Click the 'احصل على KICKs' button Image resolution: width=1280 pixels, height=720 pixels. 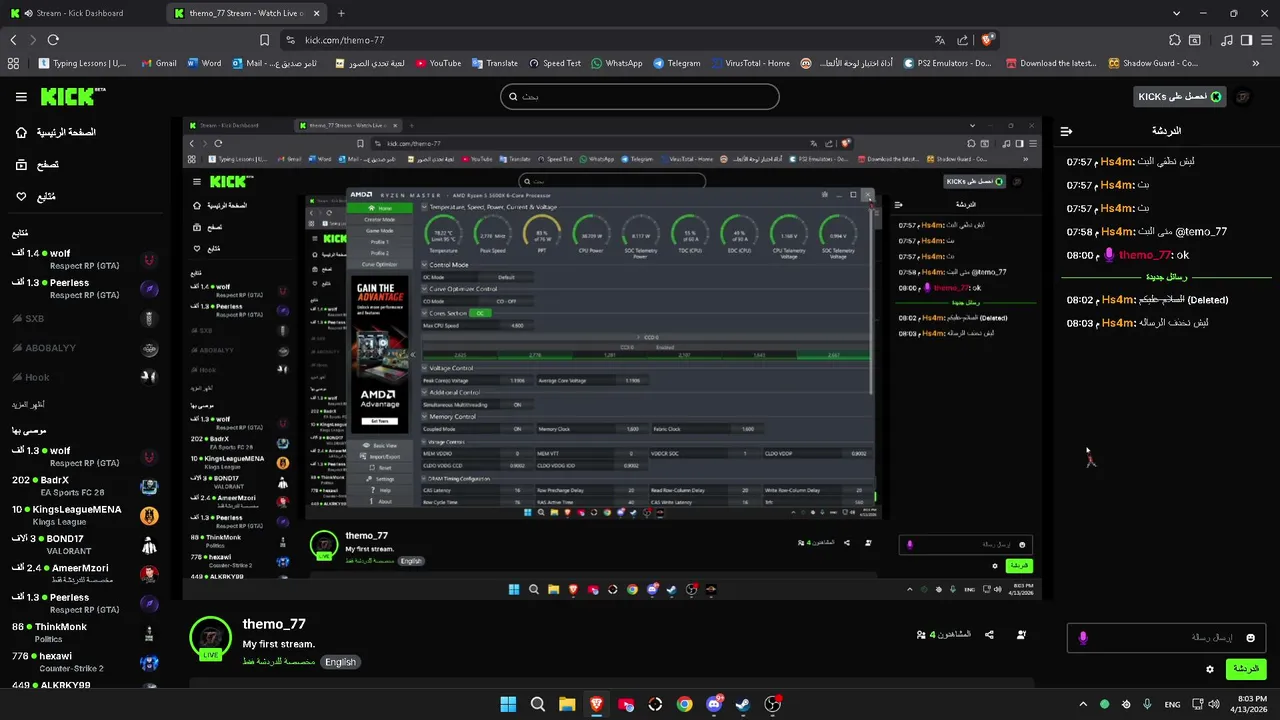point(1180,97)
